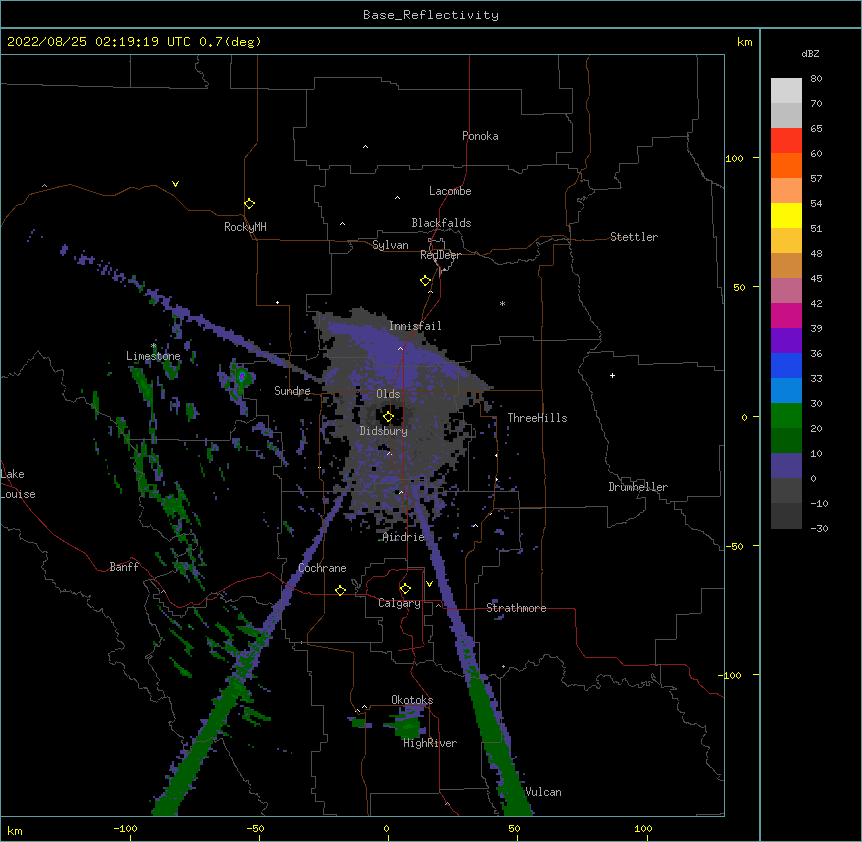862x842 pixels.
Task: Click the Limestone label
Action: point(153,356)
